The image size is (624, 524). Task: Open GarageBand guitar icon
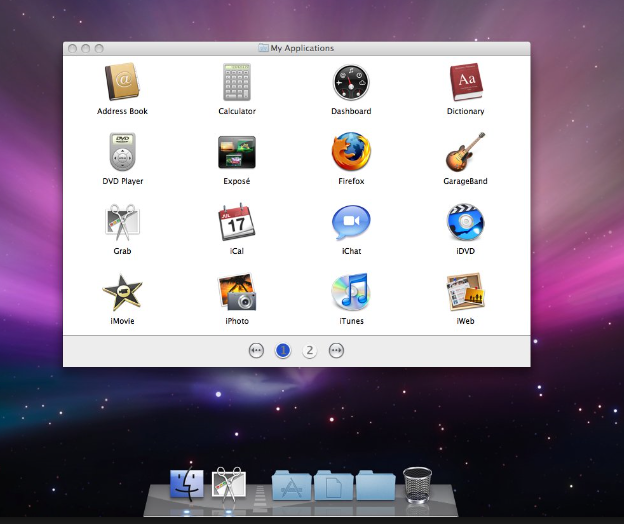tap(465, 152)
